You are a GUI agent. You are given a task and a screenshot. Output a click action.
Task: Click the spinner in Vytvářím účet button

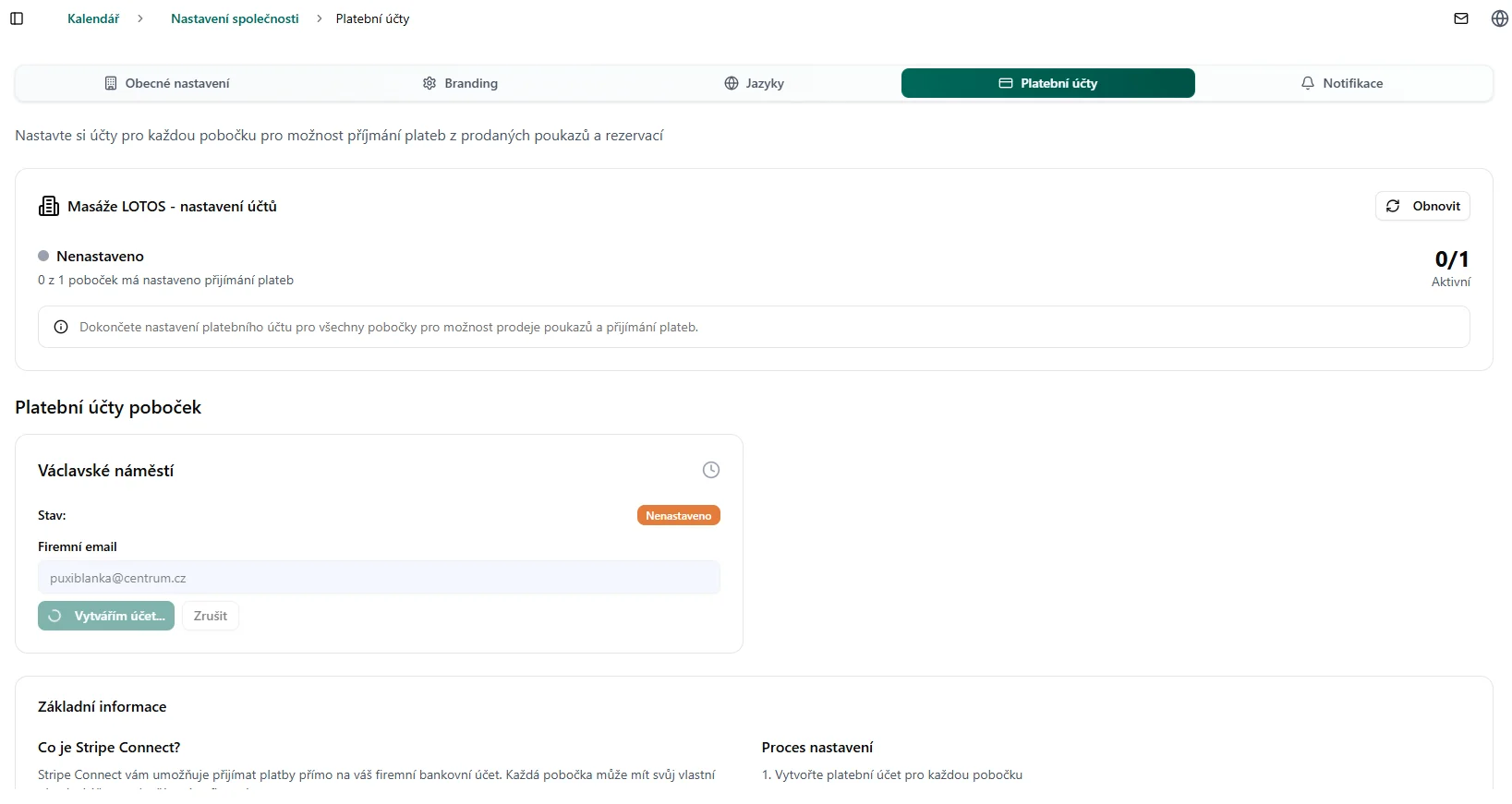tap(55, 616)
